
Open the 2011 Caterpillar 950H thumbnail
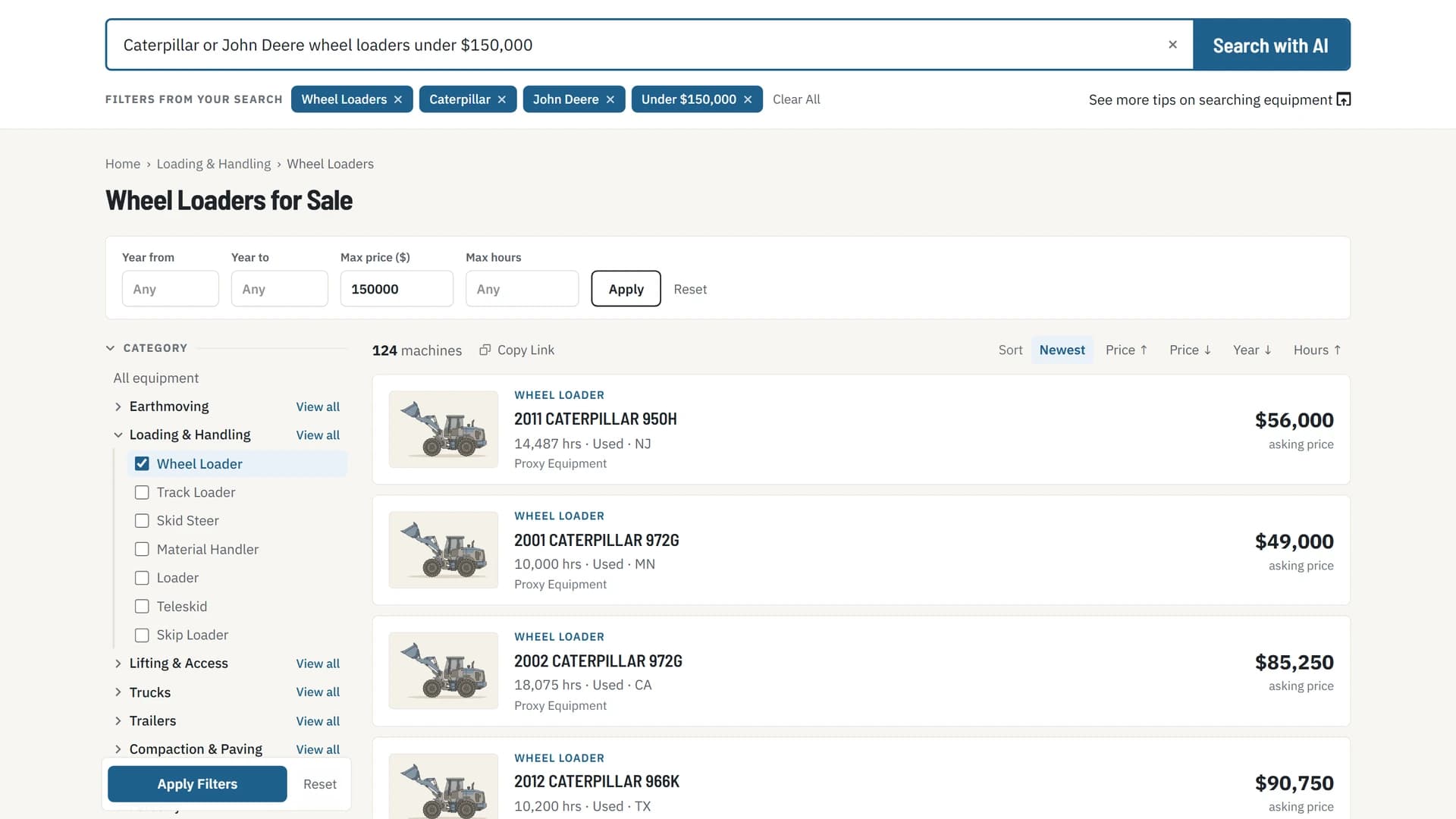pyautogui.click(x=444, y=429)
